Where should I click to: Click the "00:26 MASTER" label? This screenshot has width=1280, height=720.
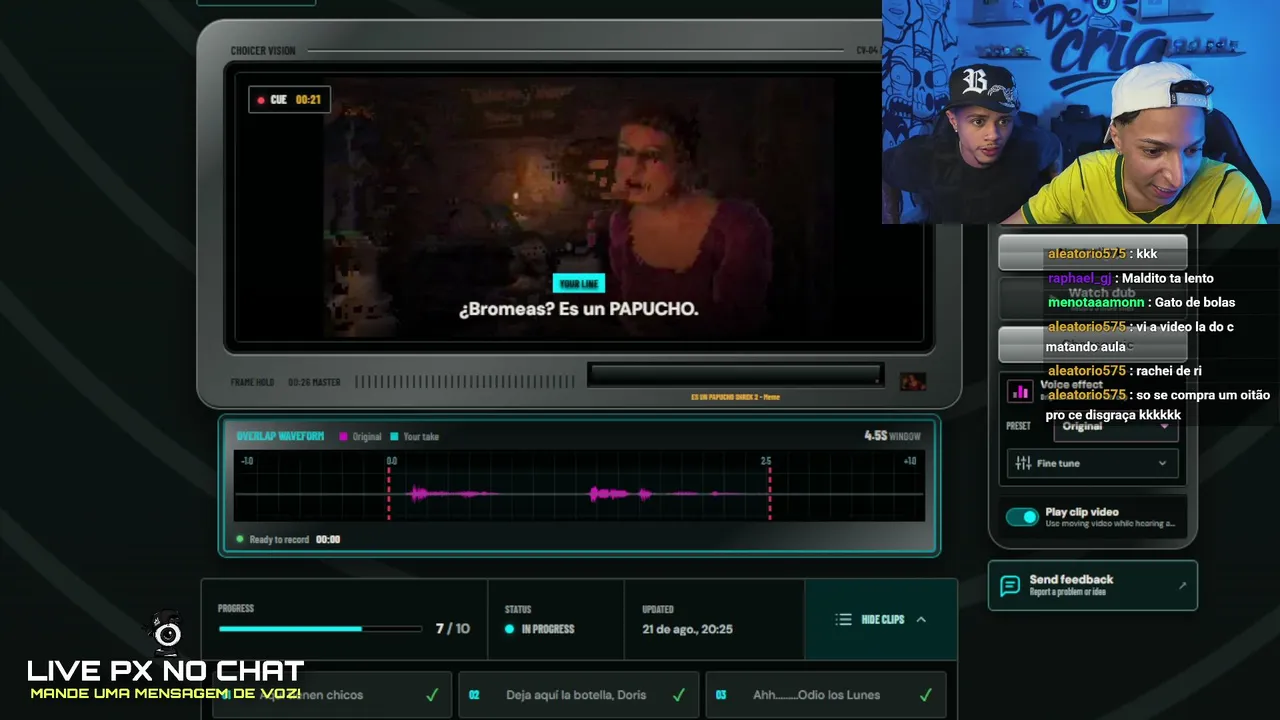click(x=314, y=382)
